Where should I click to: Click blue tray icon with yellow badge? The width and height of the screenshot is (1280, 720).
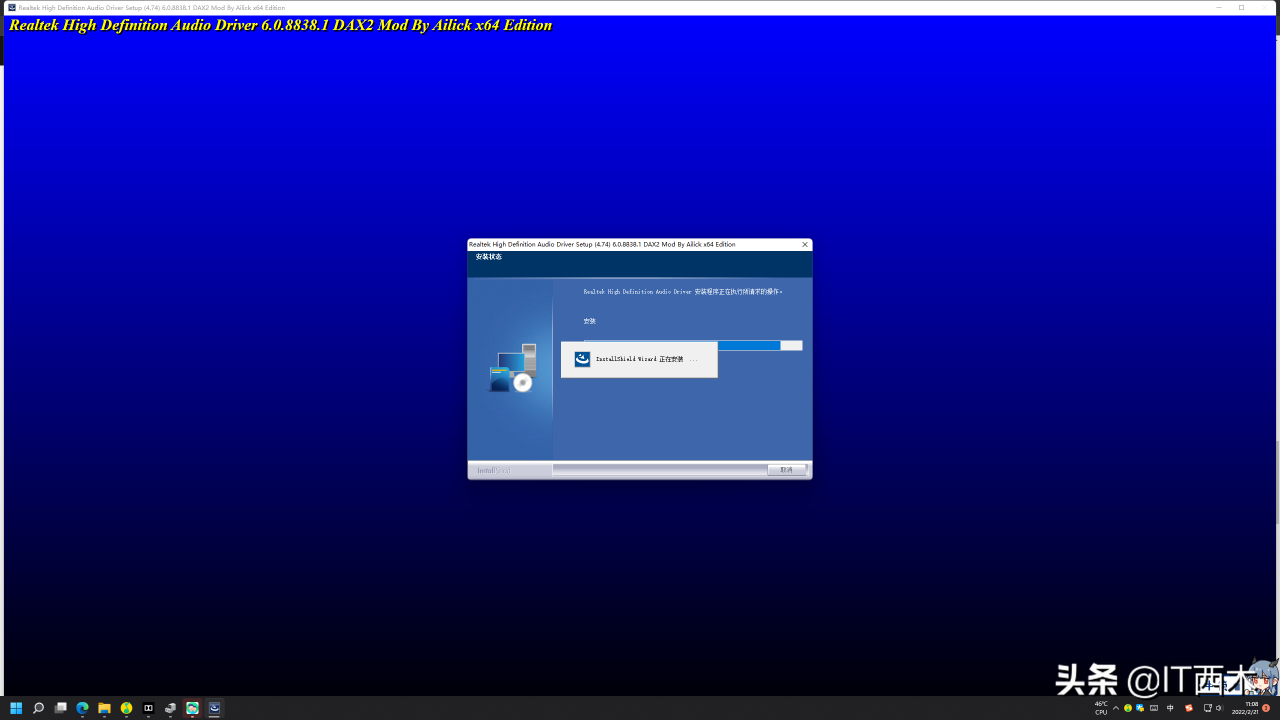click(1140, 708)
